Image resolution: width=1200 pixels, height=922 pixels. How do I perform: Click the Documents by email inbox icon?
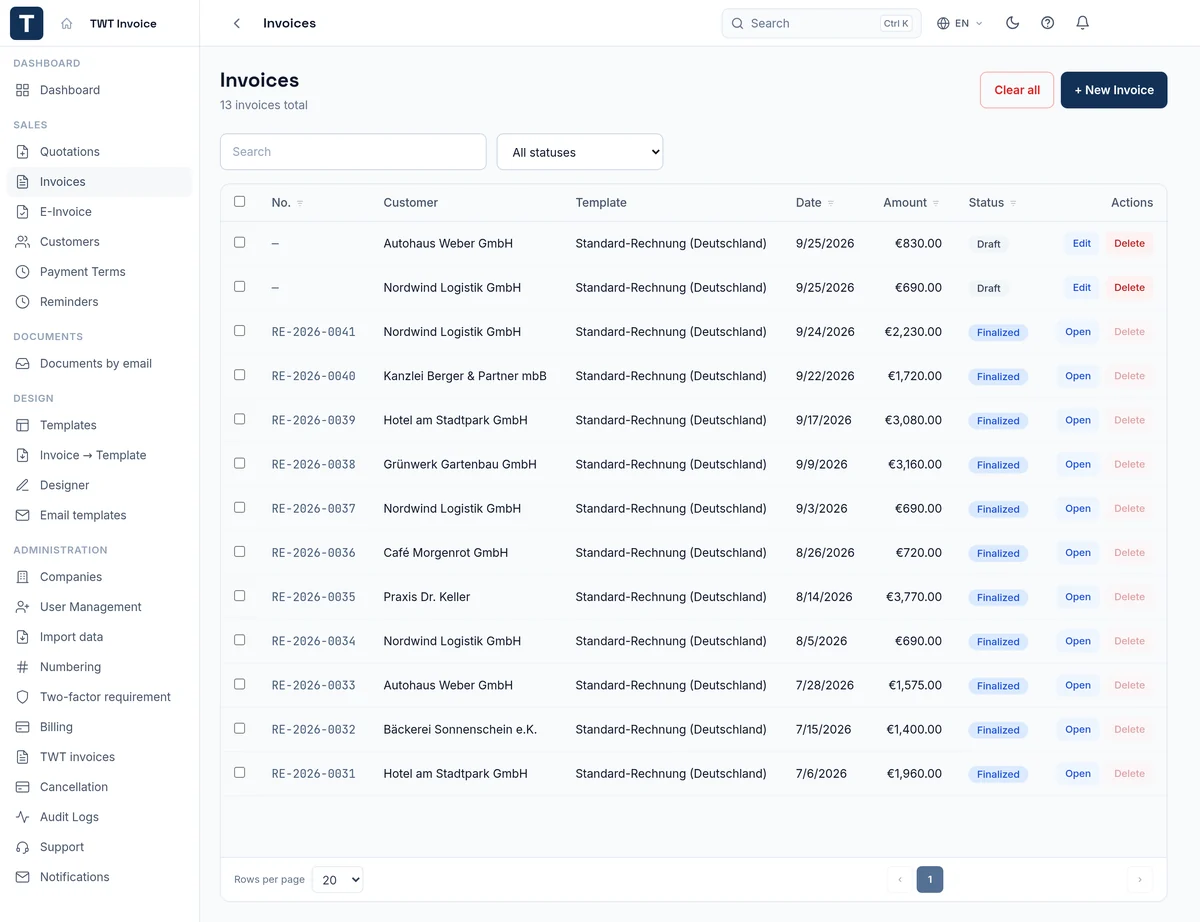(23, 364)
